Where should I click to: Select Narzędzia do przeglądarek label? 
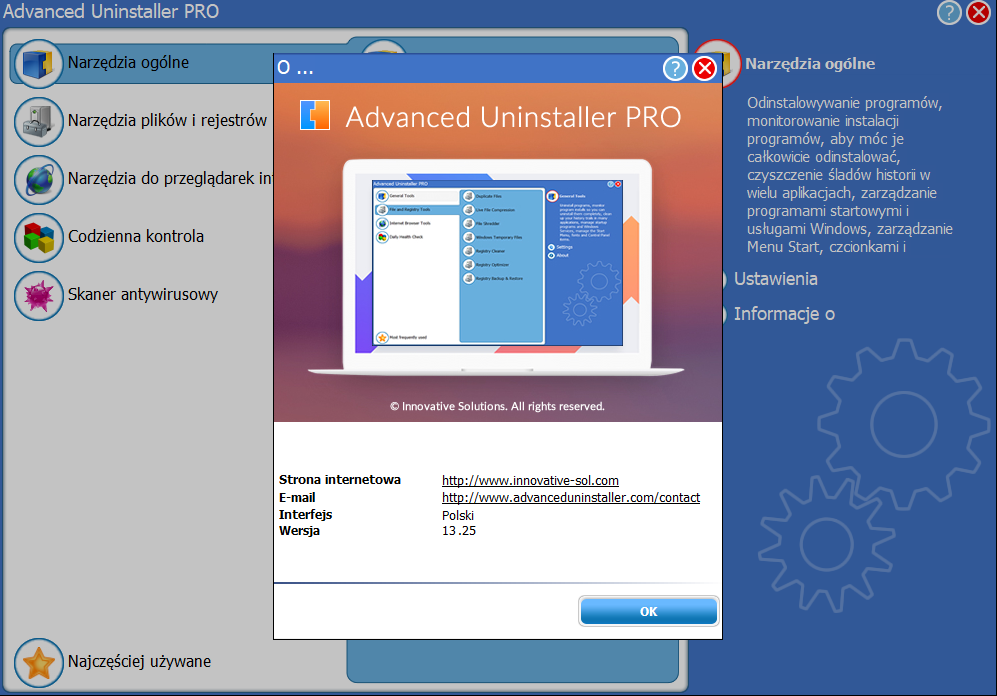(170, 178)
